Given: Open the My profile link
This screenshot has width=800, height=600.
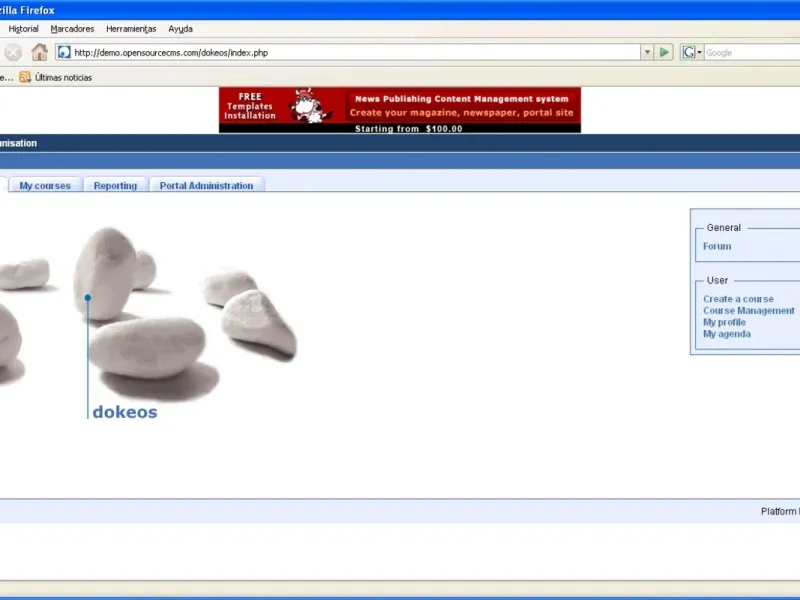Looking at the screenshot, I should 724,322.
